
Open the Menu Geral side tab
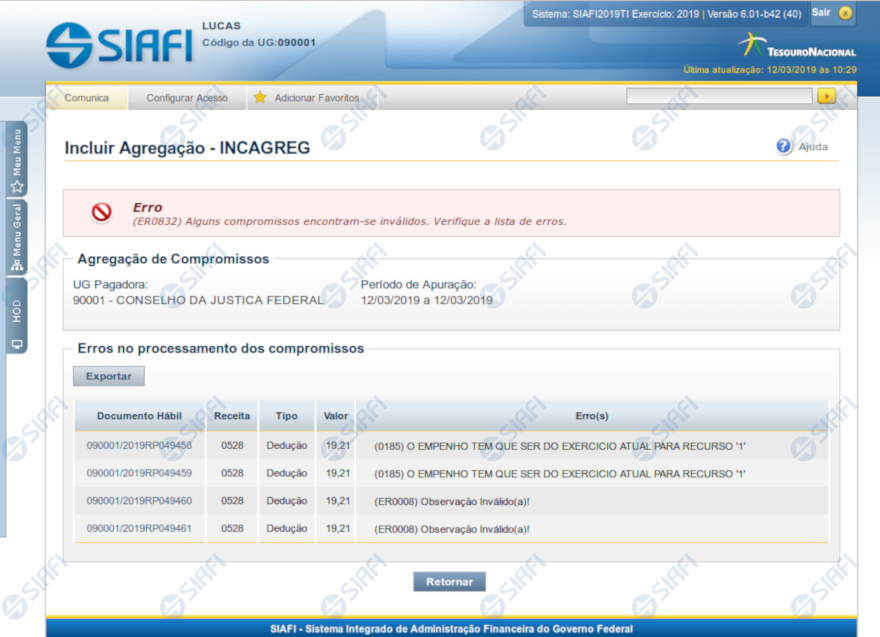click(x=17, y=238)
